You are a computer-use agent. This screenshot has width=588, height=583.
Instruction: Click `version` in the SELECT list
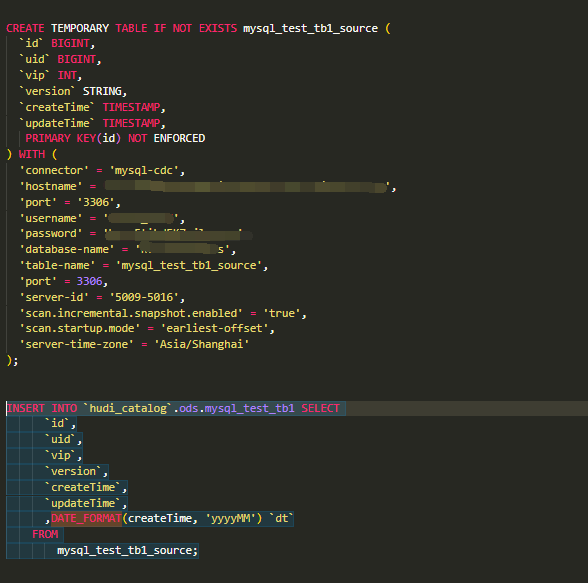(73, 471)
